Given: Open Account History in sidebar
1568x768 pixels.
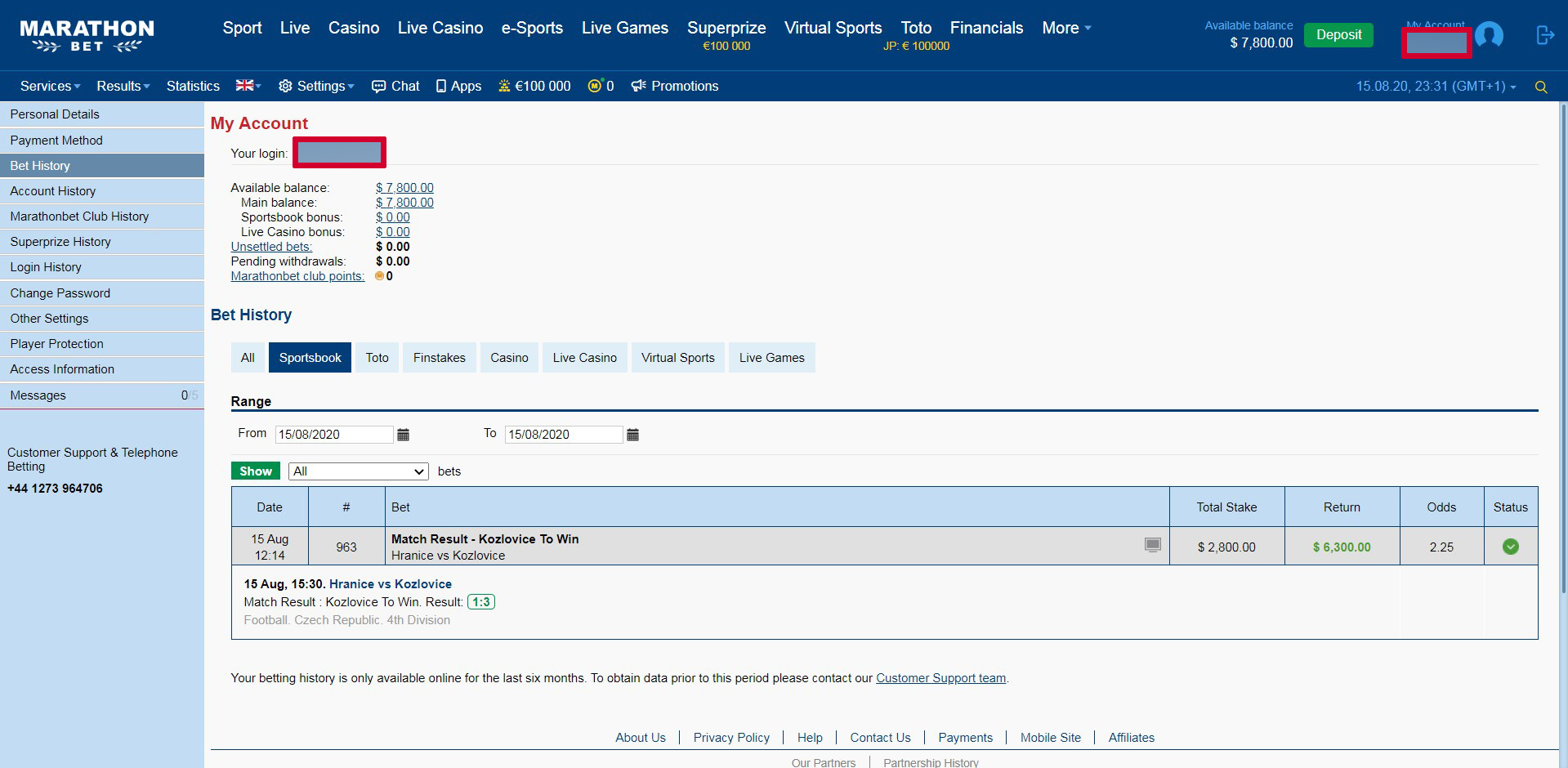Looking at the screenshot, I should tap(102, 191).
